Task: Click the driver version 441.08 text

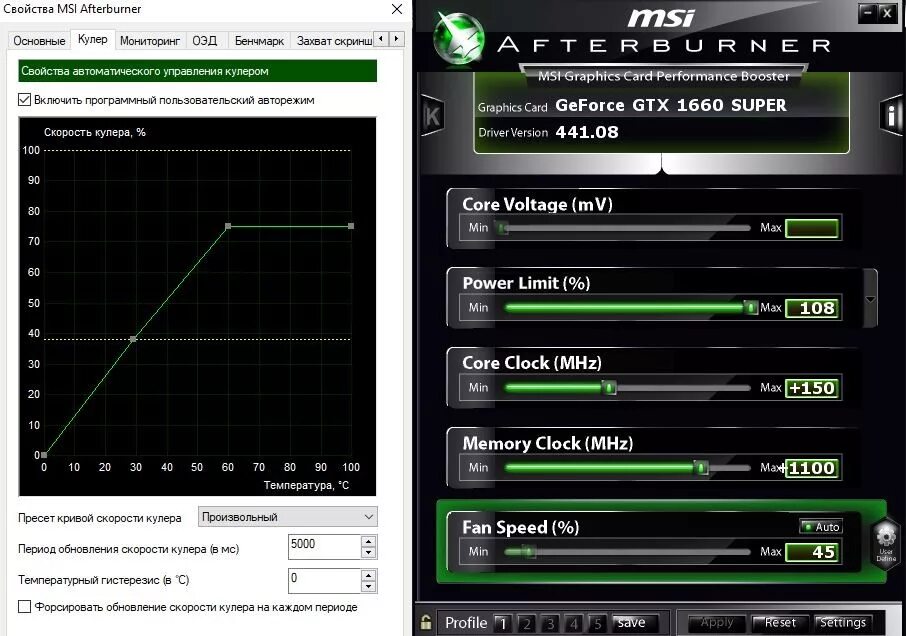Action: (x=587, y=132)
